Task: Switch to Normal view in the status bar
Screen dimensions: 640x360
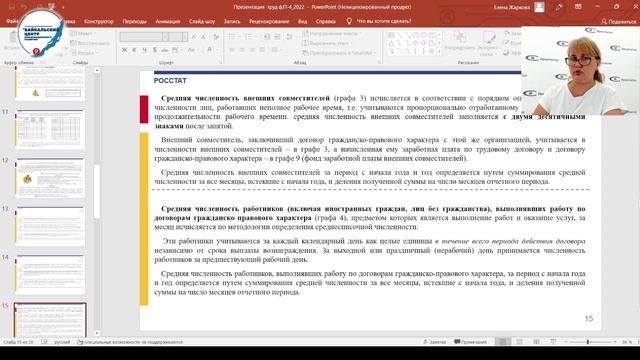Action: click(503, 342)
